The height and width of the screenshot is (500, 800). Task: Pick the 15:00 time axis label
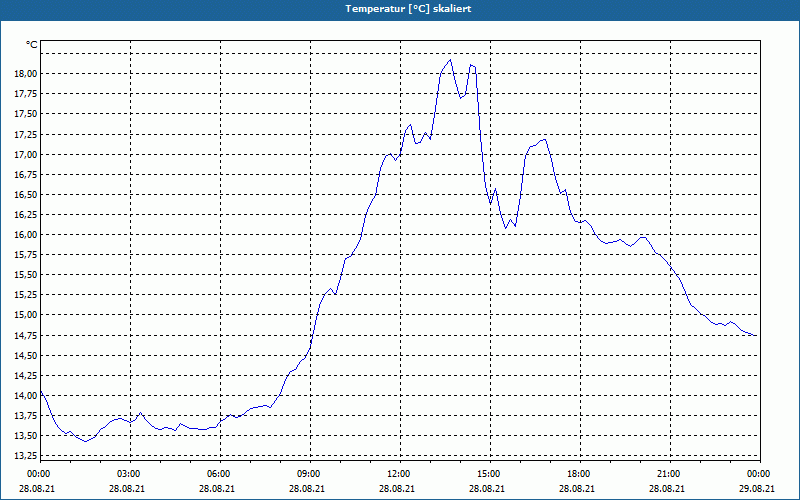point(490,474)
